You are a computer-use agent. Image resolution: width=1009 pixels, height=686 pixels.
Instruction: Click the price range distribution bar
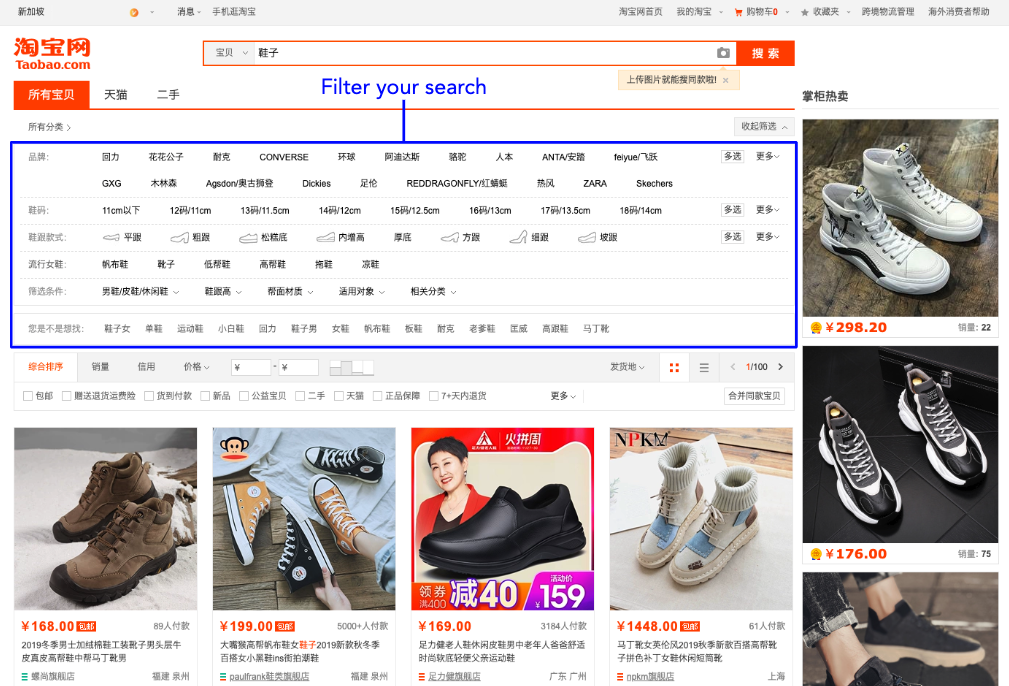pos(351,367)
